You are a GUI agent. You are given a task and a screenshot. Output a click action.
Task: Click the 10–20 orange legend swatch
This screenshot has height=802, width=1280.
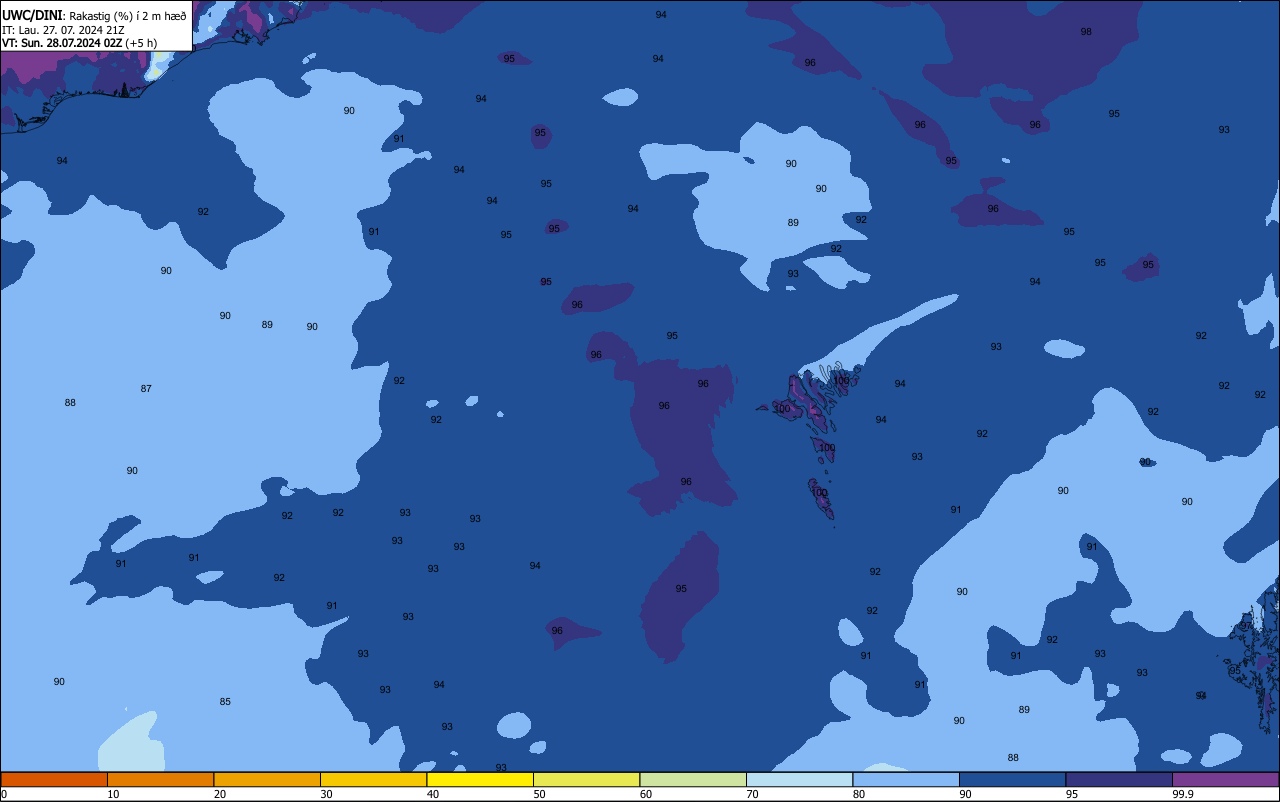pos(160,779)
